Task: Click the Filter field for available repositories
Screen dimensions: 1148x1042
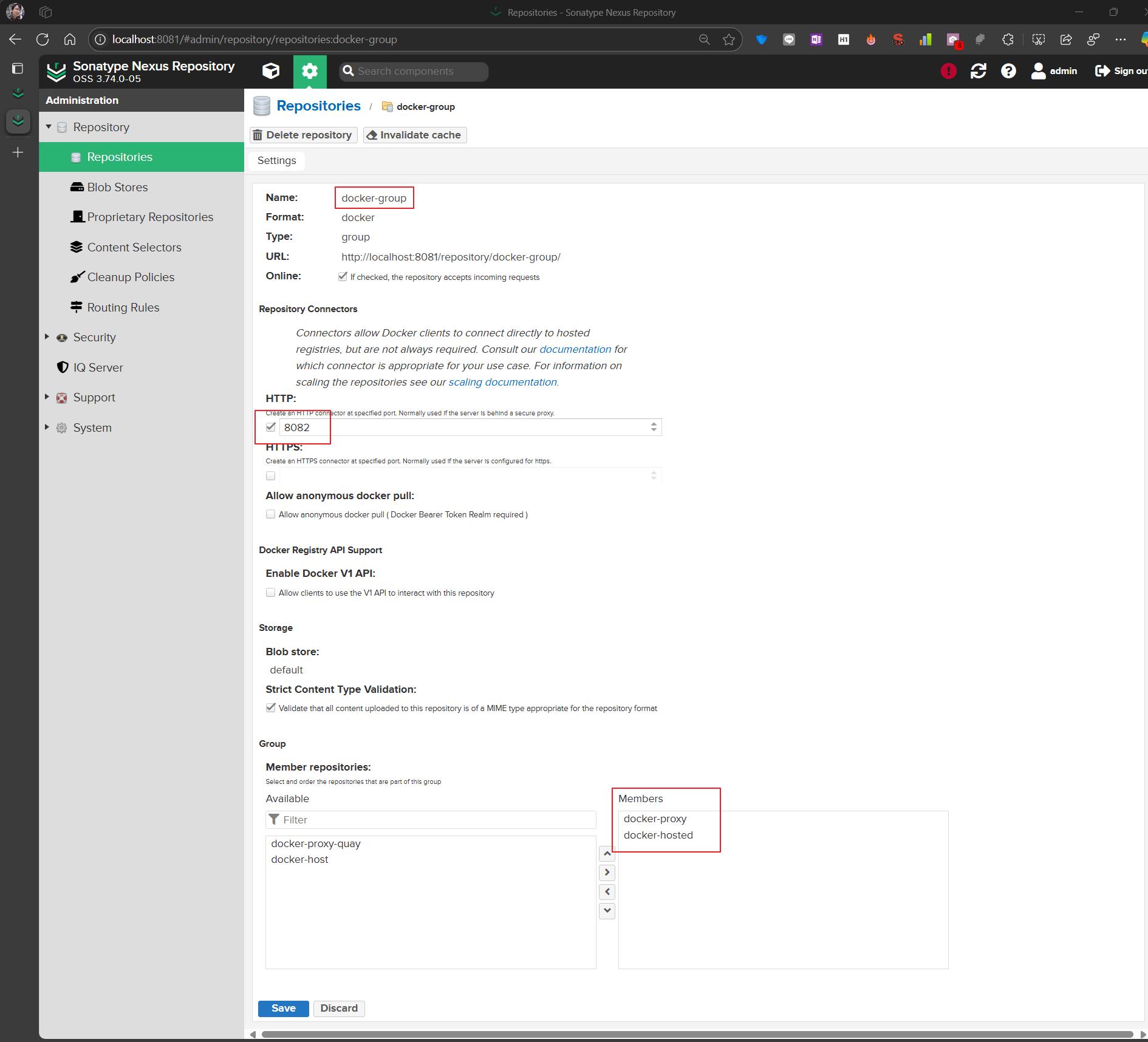Action: (x=437, y=820)
